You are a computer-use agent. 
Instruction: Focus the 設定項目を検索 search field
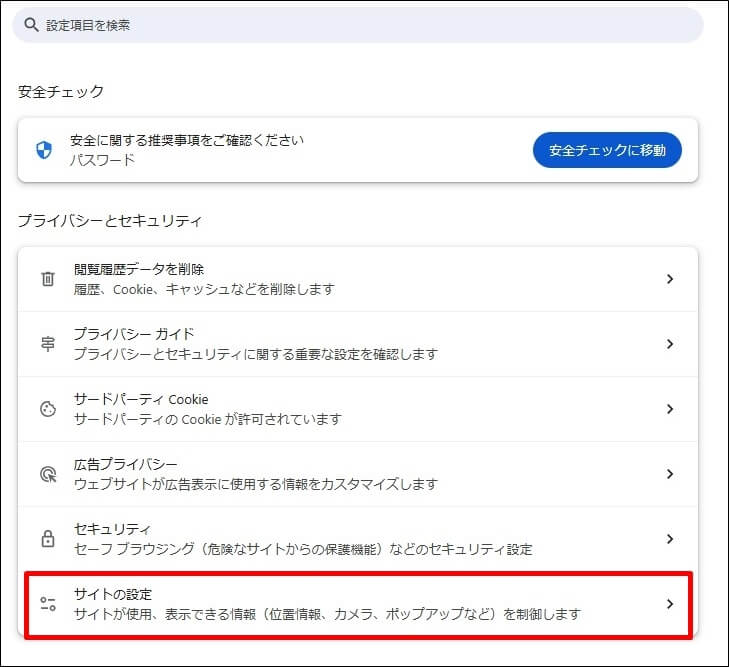click(360, 25)
